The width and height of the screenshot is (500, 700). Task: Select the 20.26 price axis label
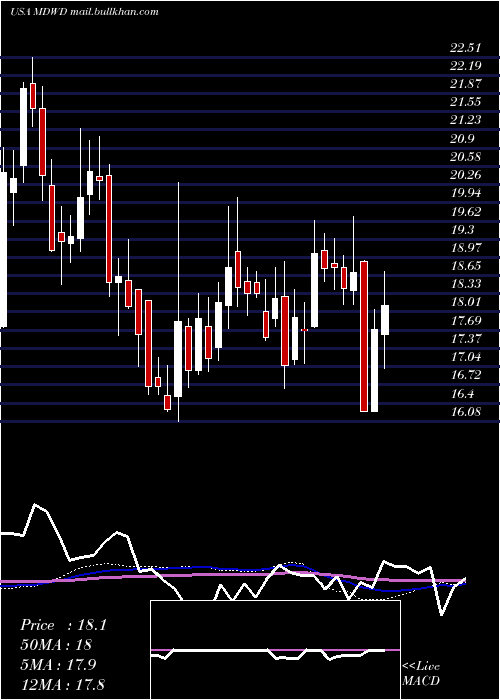(466, 175)
